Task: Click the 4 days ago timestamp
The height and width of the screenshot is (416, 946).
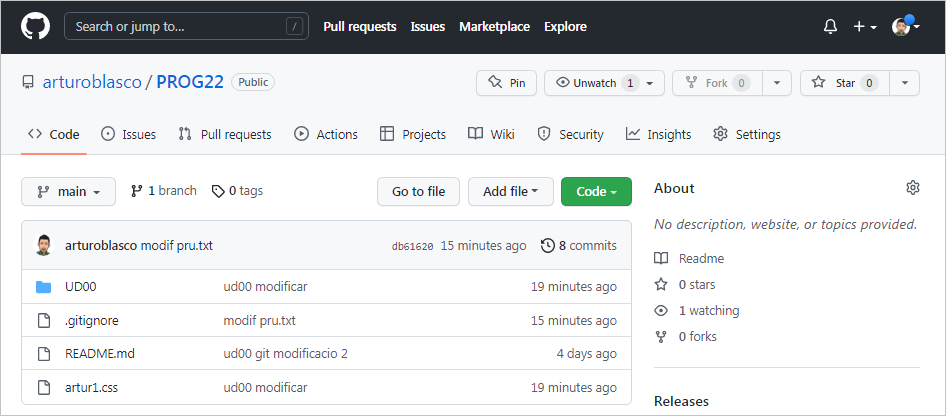Action: click(586, 354)
